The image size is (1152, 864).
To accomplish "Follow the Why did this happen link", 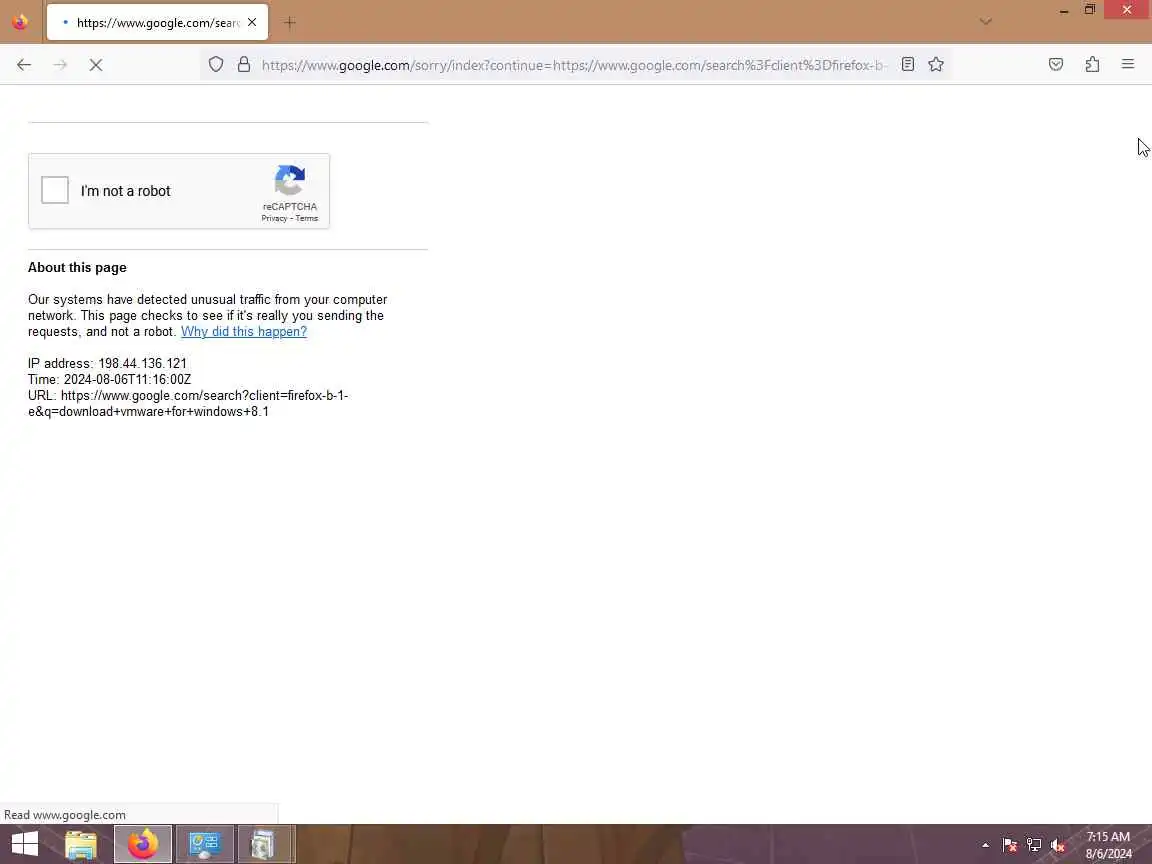I will coord(244,331).
